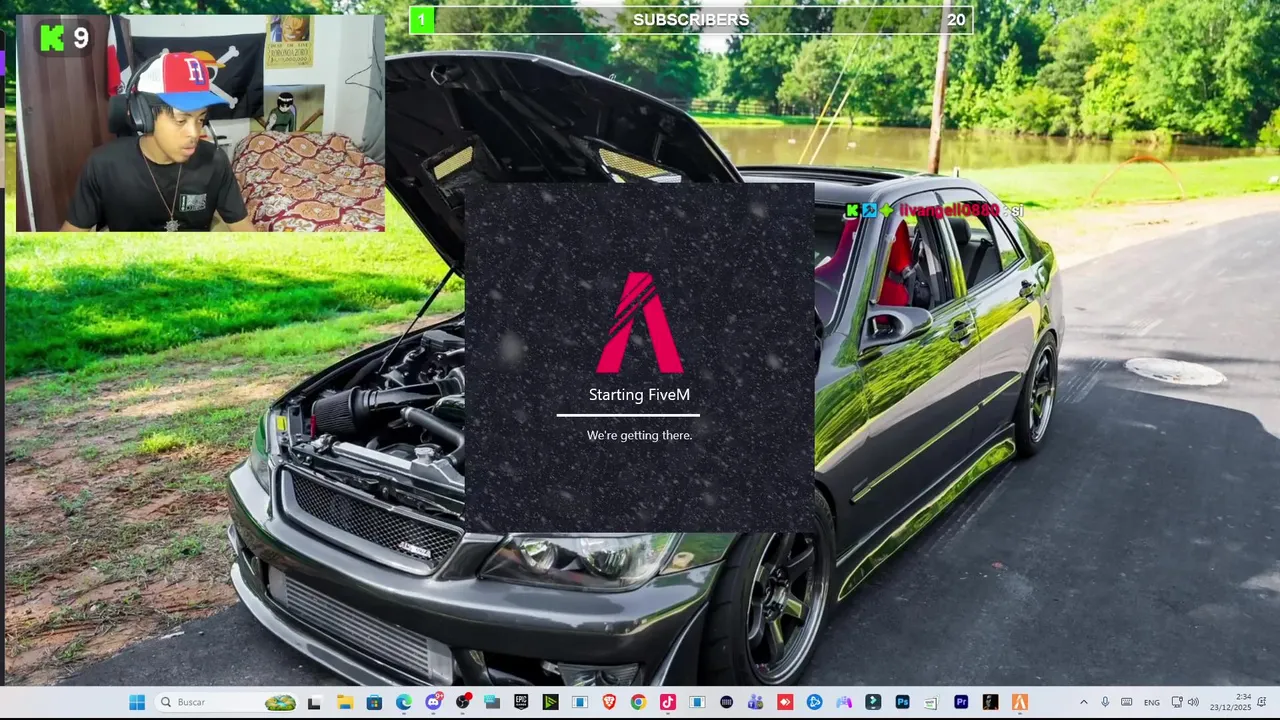Screen dimensions: 1280x720
Task: Open the network status tray icon
Action: (x=1176, y=702)
